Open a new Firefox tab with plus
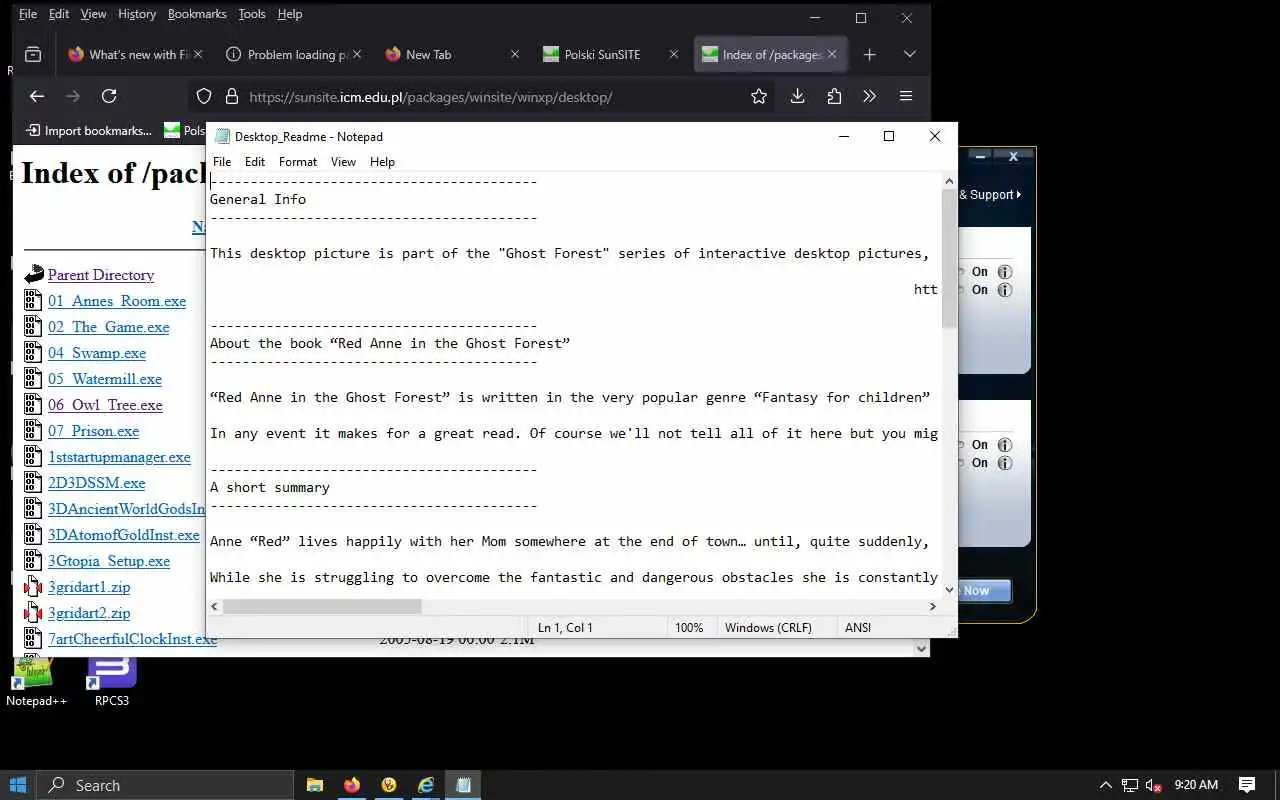The width and height of the screenshot is (1280, 800). 870,55
